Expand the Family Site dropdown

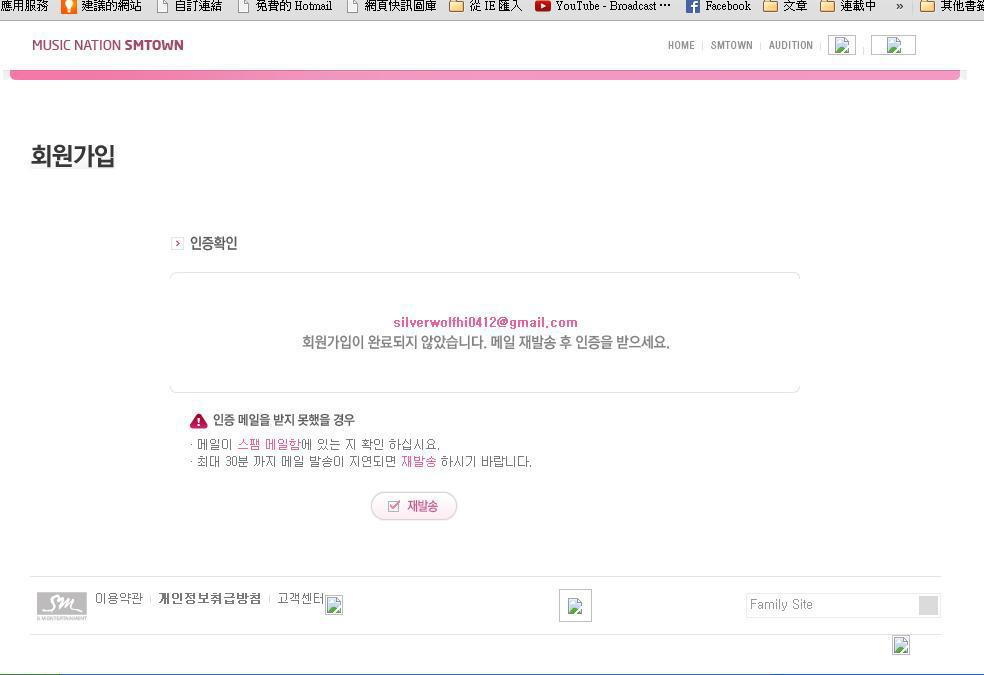pyautogui.click(x=928, y=605)
